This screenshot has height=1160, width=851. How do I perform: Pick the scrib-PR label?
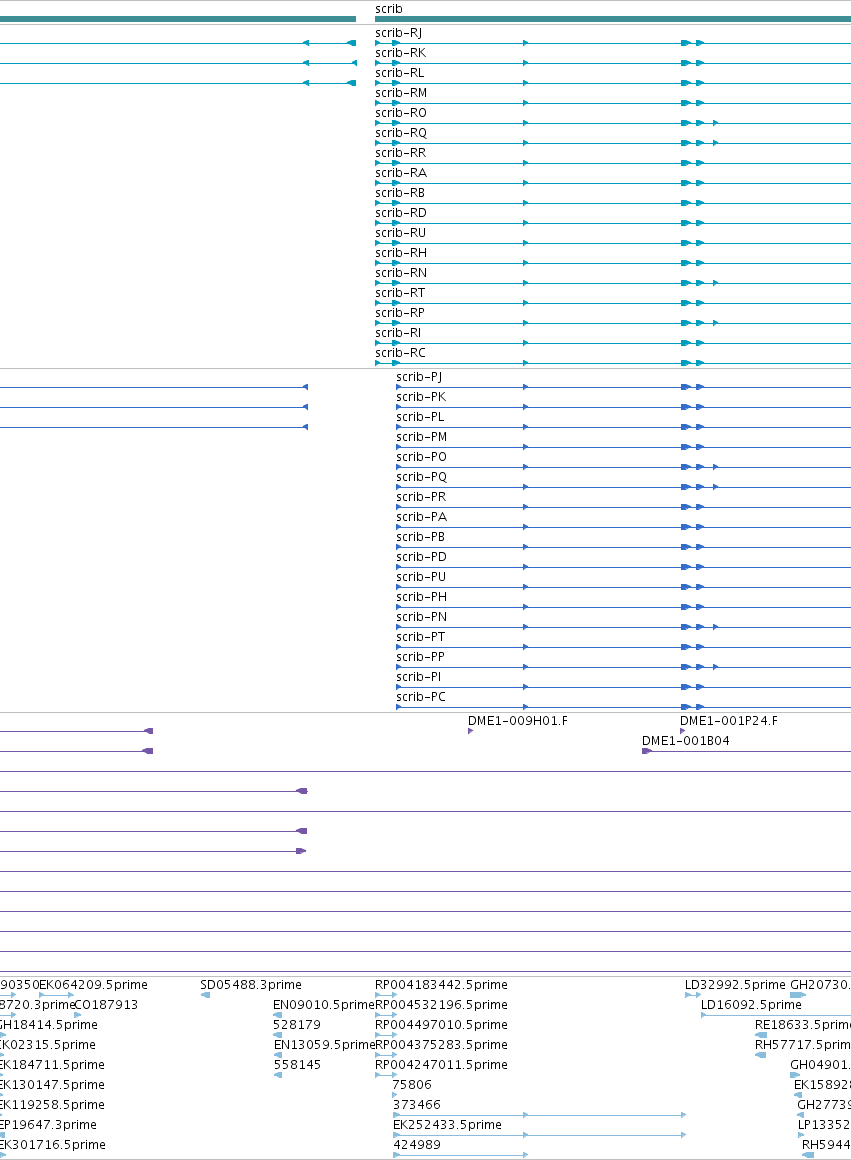pos(421,496)
